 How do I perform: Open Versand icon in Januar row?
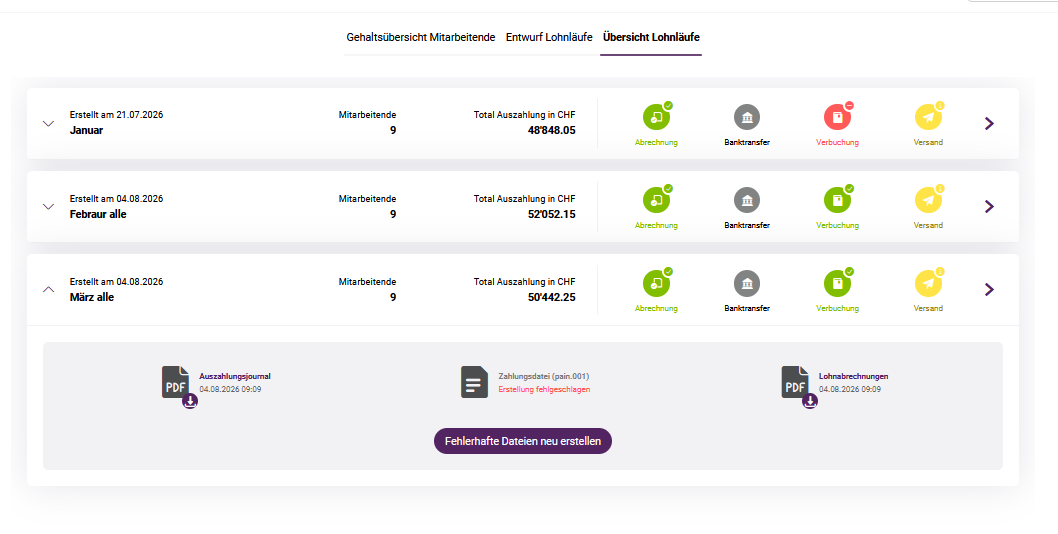tap(928, 117)
